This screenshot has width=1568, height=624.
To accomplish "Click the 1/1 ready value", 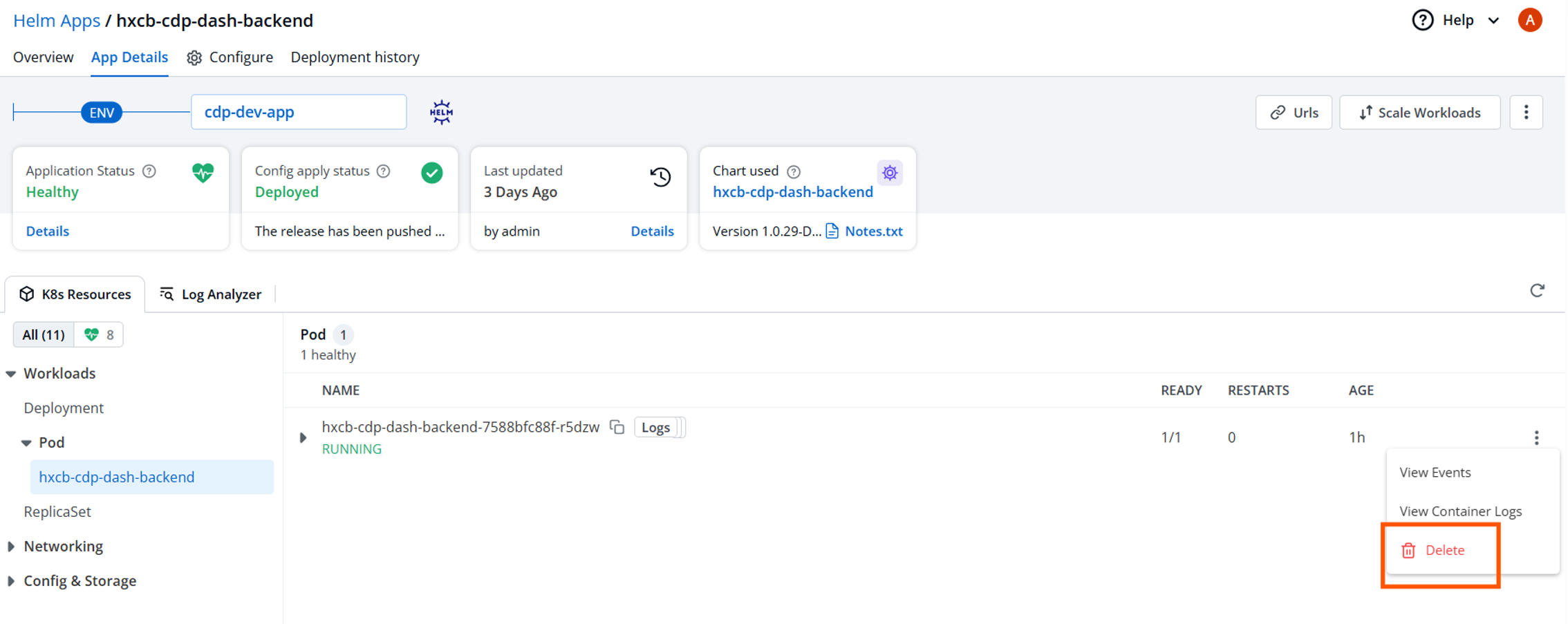I will [x=1170, y=437].
